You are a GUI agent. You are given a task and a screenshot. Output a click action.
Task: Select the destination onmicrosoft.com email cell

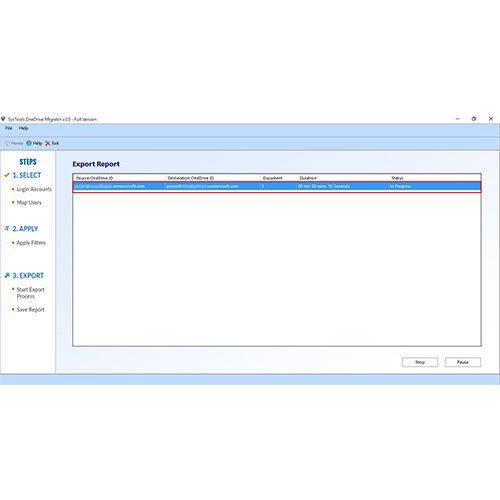click(202, 186)
